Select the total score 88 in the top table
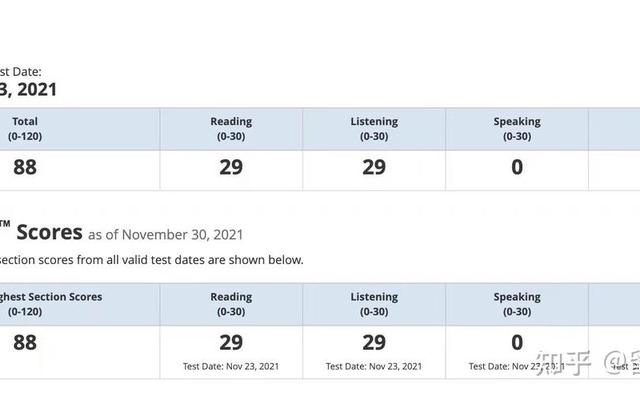 [x=25, y=168]
